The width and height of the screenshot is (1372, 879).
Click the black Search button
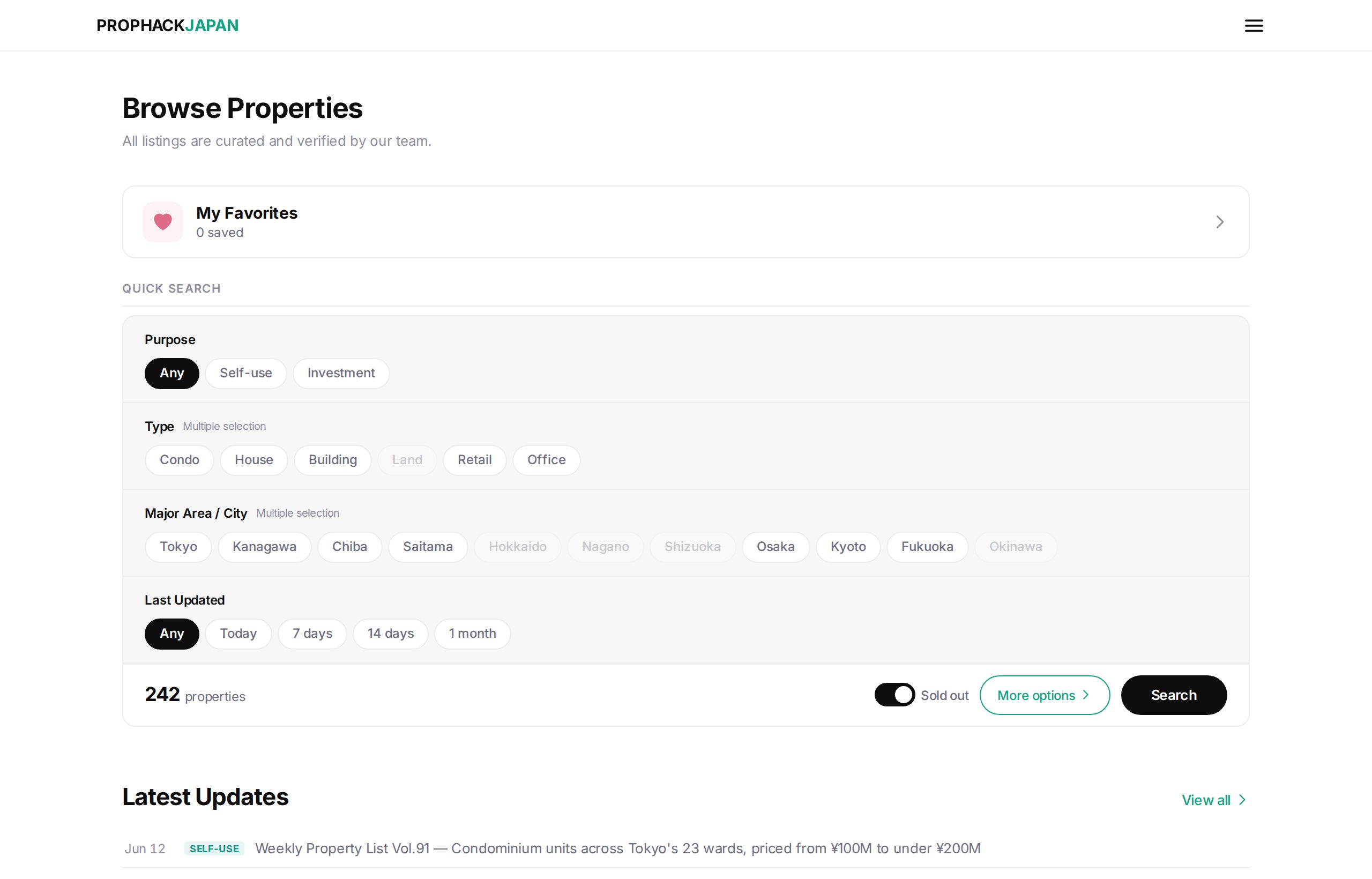1174,695
